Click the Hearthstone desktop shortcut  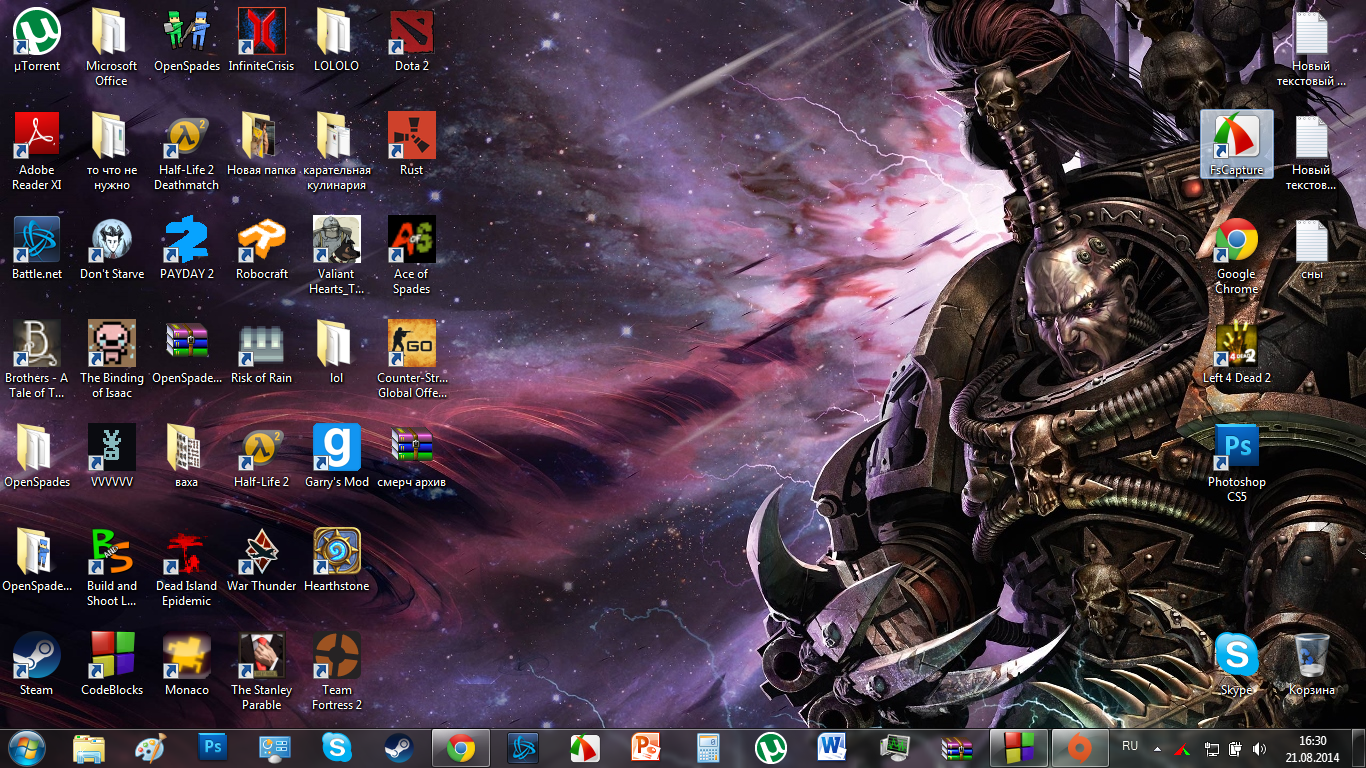tap(337, 553)
